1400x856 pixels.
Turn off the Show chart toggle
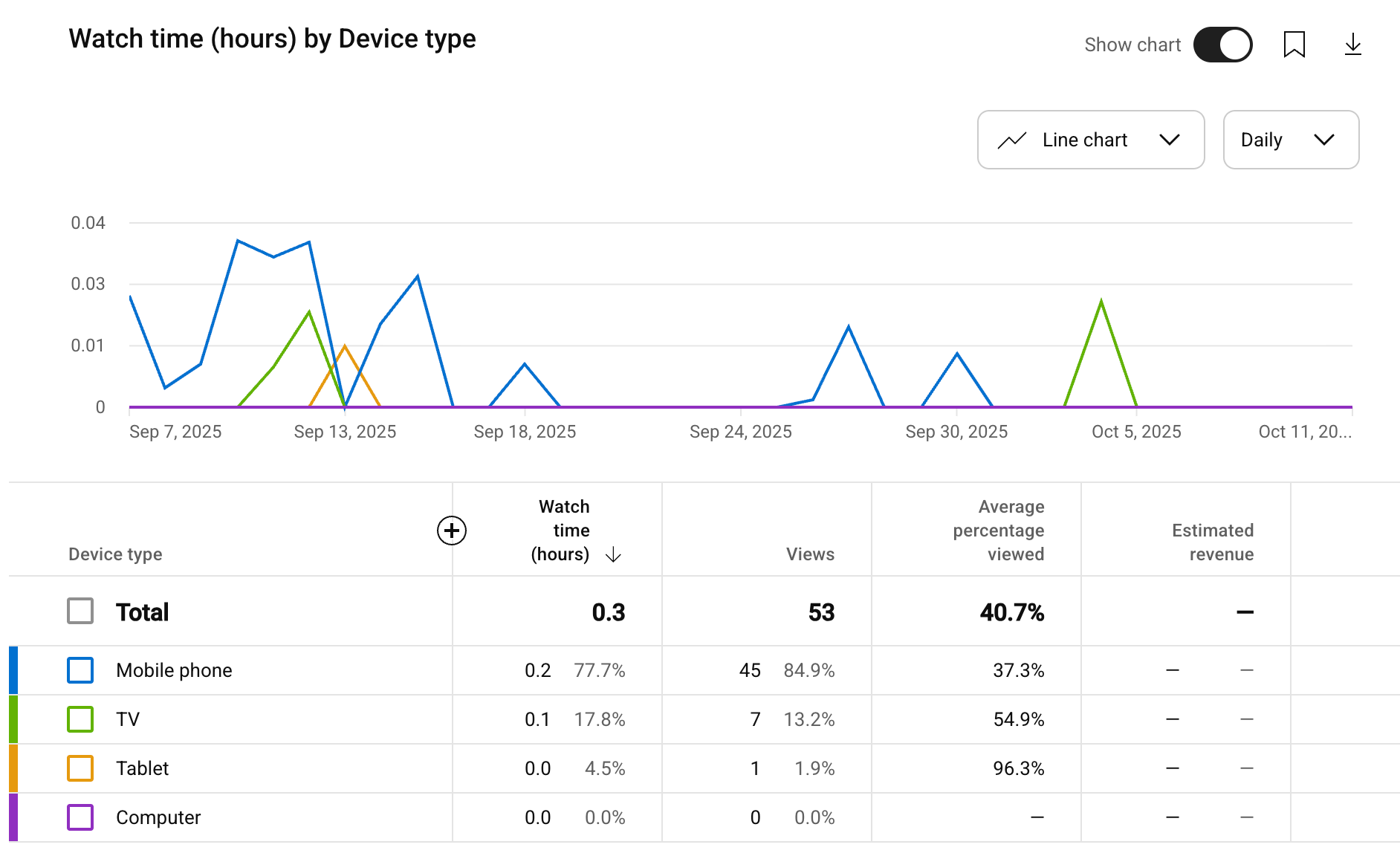pos(1222,45)
